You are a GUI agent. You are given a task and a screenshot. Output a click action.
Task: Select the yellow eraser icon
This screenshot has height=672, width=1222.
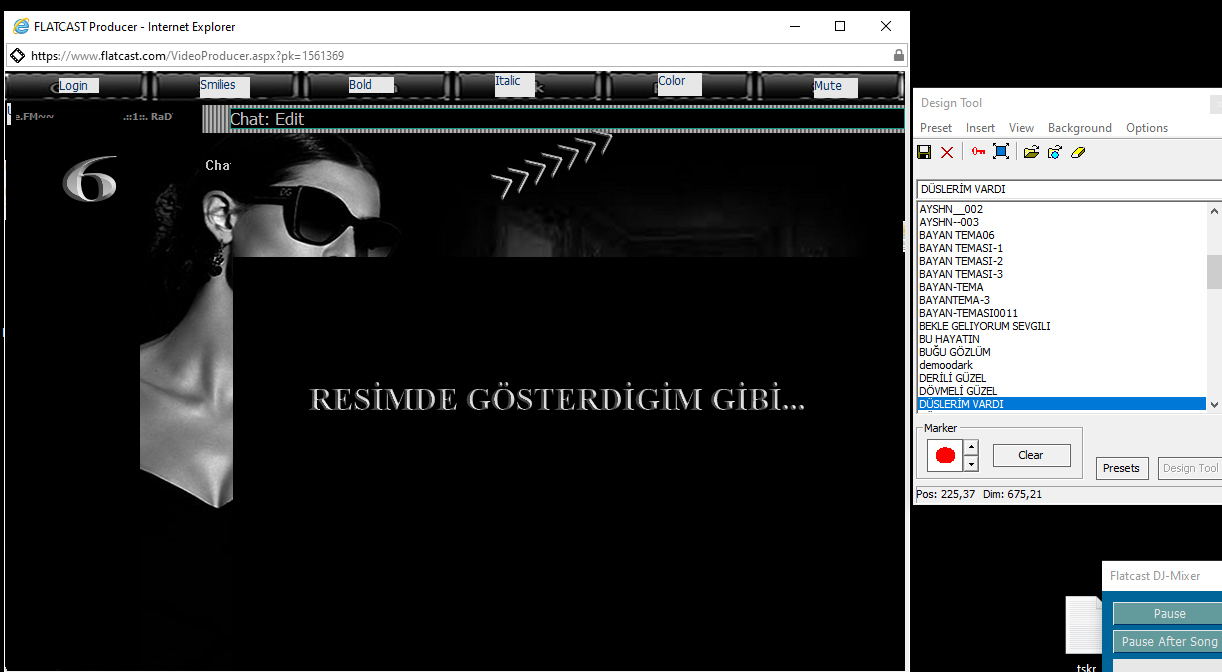1077,152
